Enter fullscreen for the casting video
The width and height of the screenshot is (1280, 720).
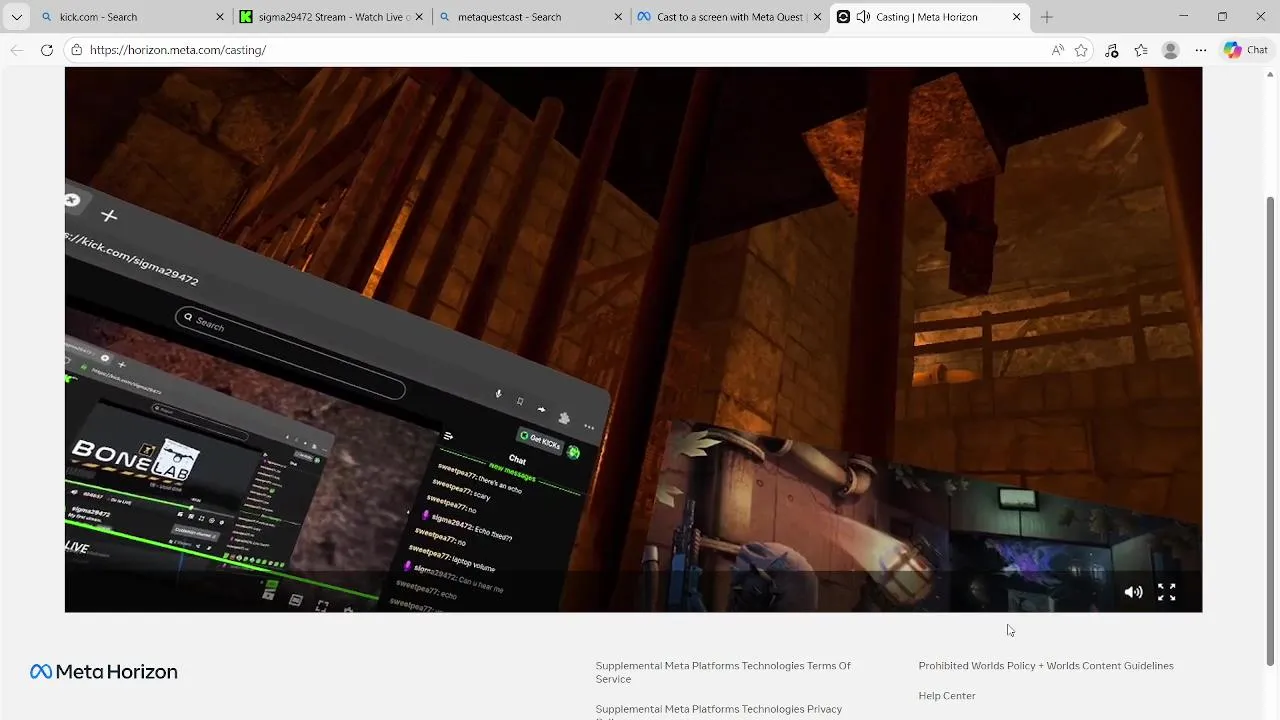coord(1167,592)
